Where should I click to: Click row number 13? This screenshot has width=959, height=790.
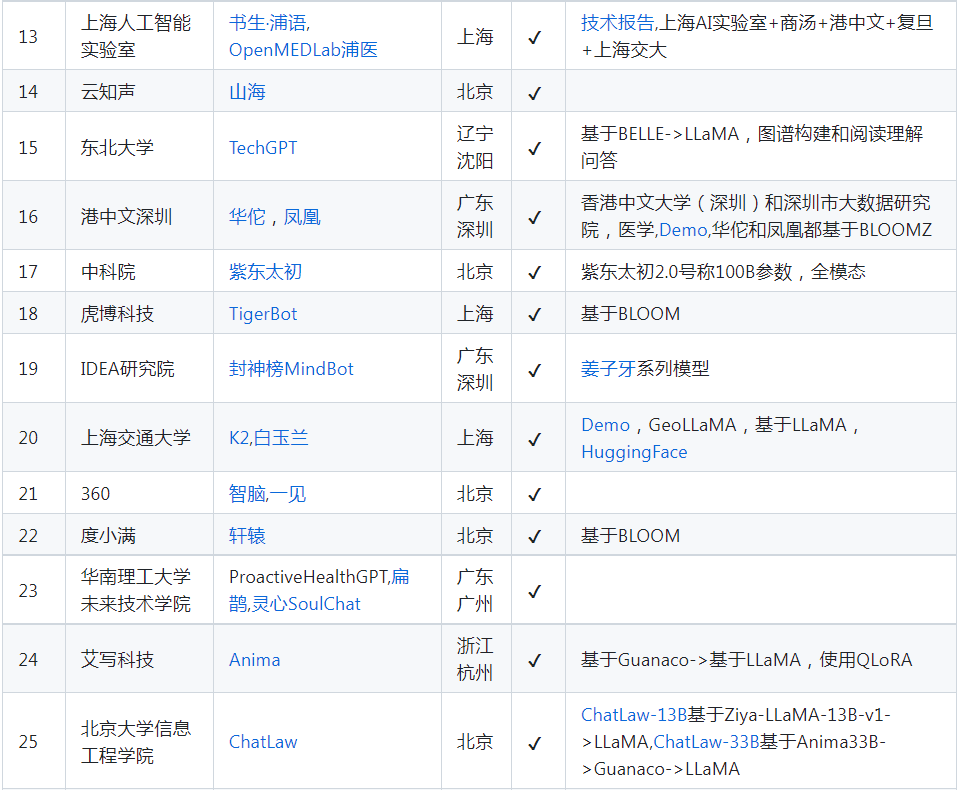(28, 37)
